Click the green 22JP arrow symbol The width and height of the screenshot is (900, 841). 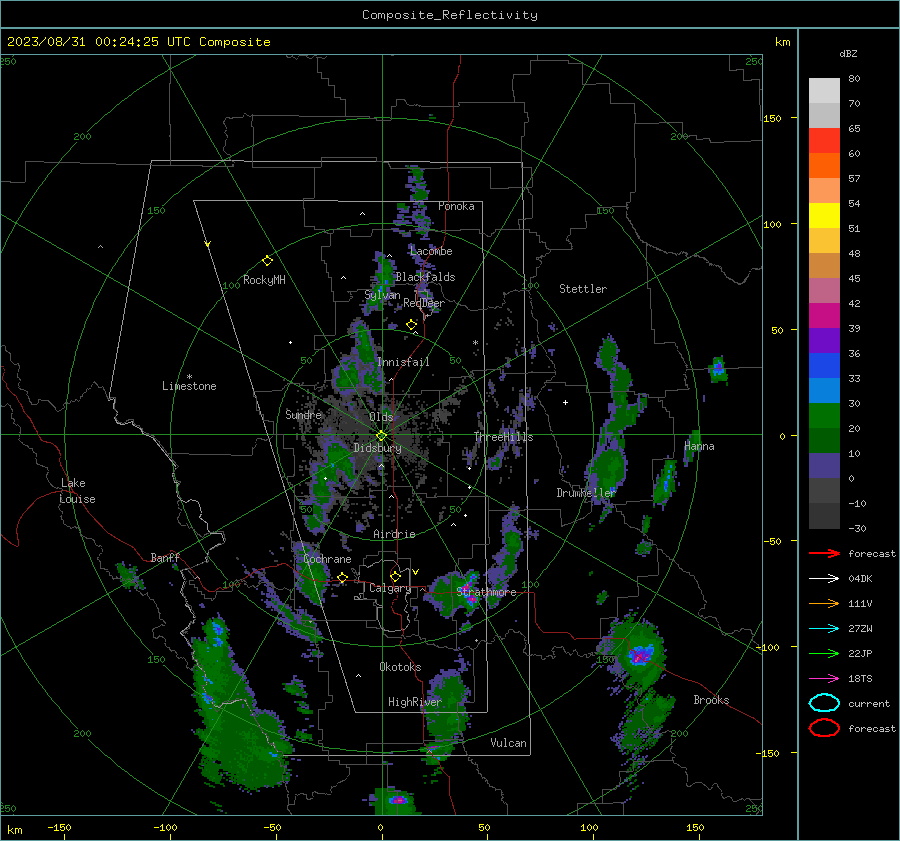click(824, 653)
